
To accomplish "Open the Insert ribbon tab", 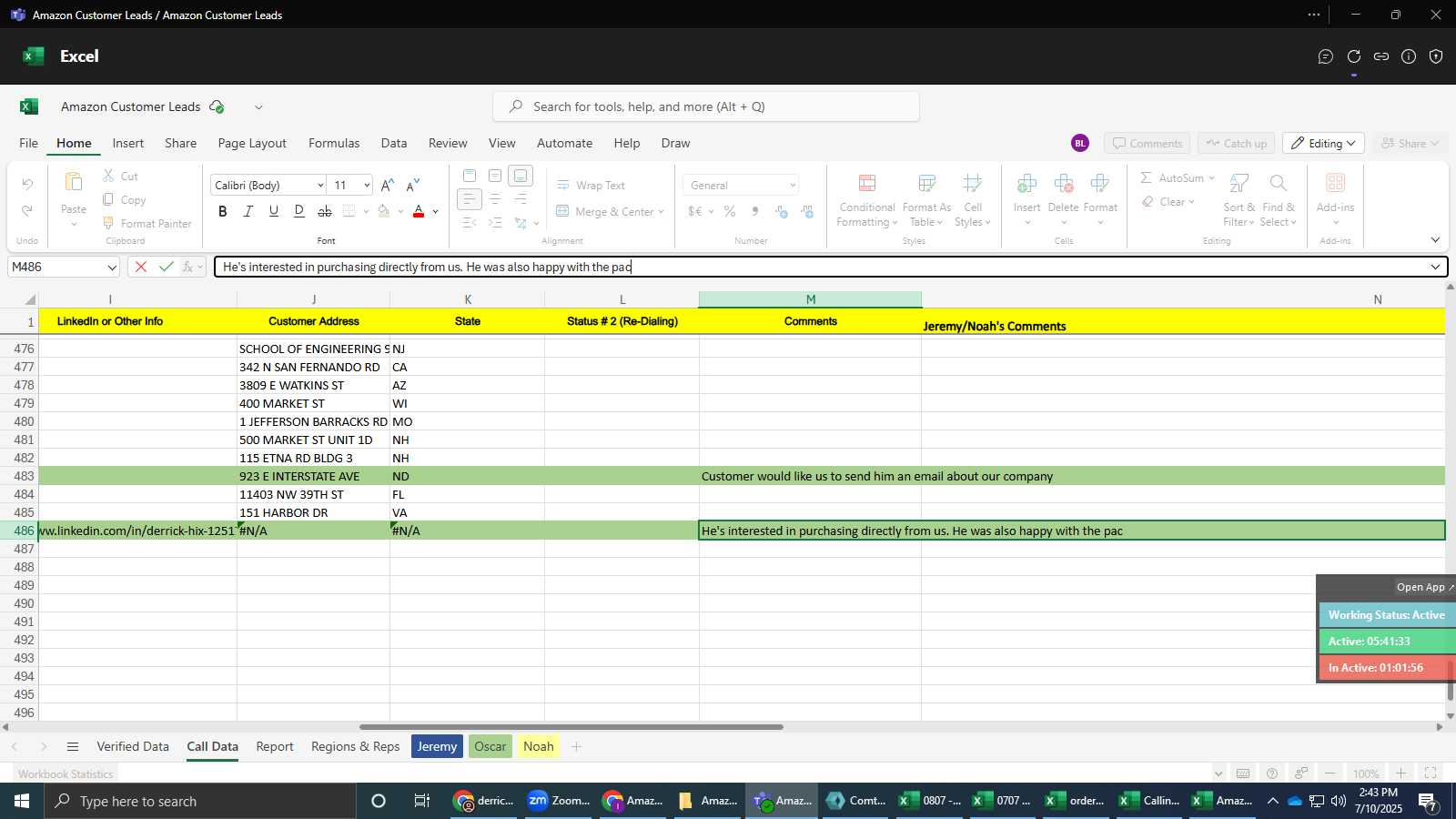I will tap(128, 143).
